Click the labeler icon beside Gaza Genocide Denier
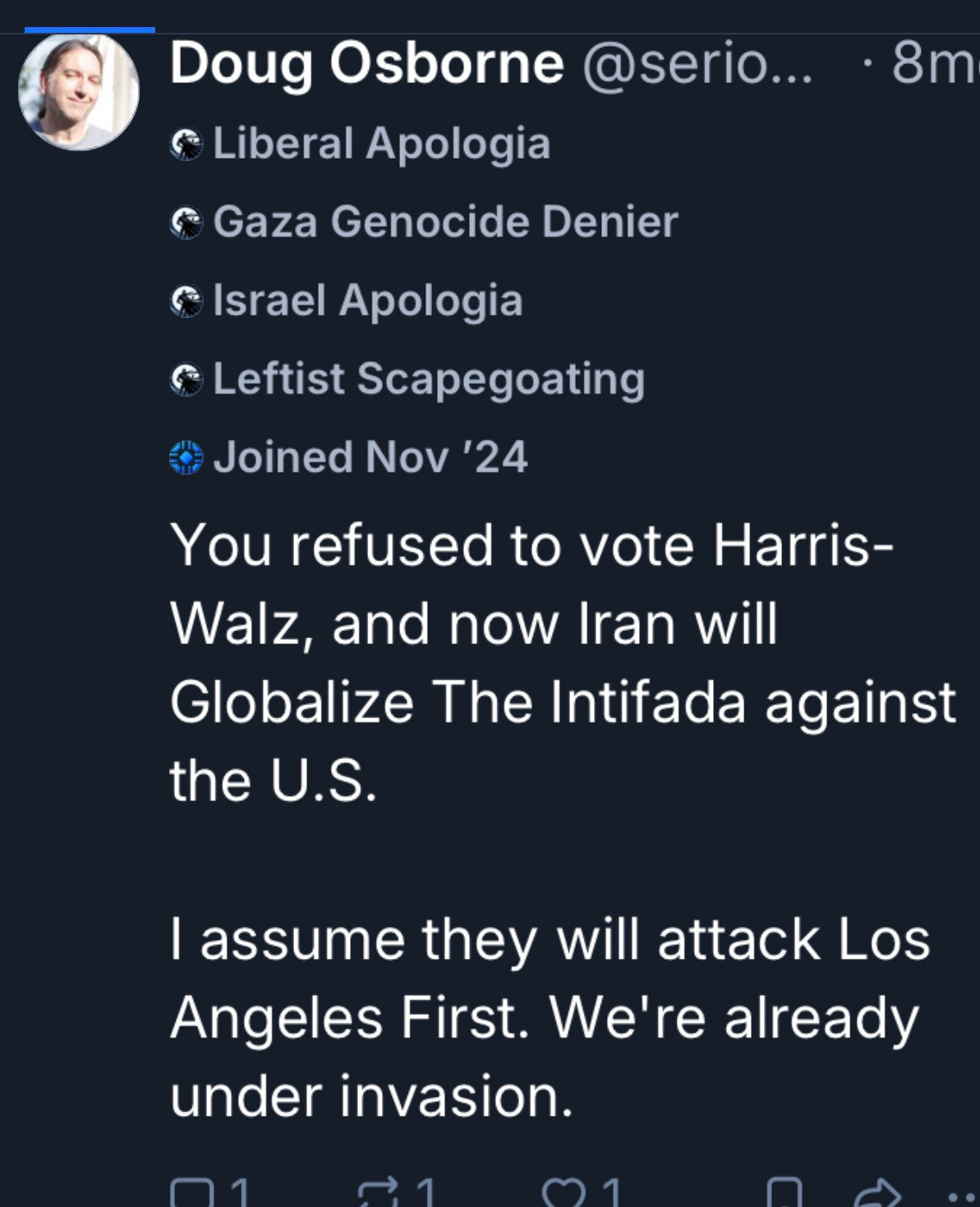 pyautogui.click(x=186, y=223)
